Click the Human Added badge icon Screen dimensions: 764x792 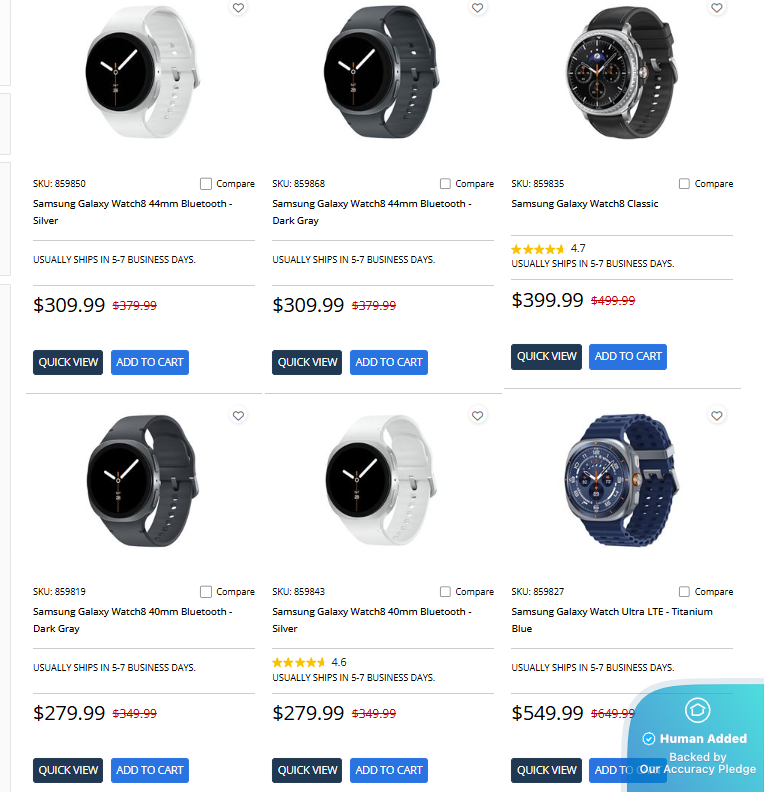[x=696, y=711]
